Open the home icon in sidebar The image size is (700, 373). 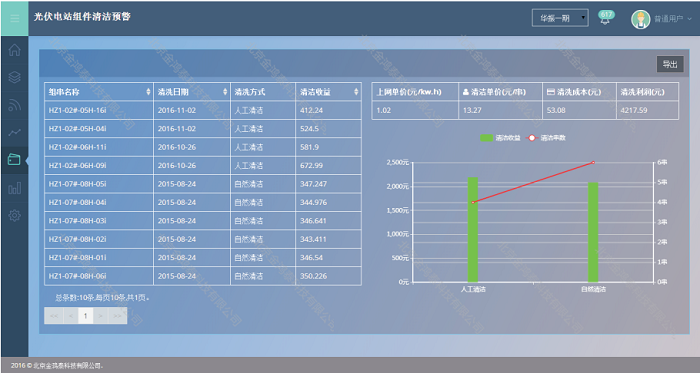(x=14, y=50)
